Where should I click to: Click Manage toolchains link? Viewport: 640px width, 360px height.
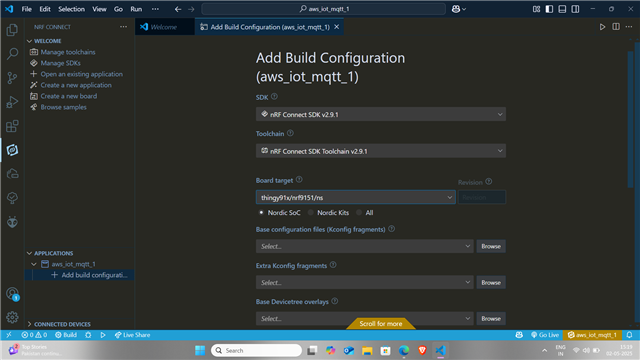coord(68,52)
